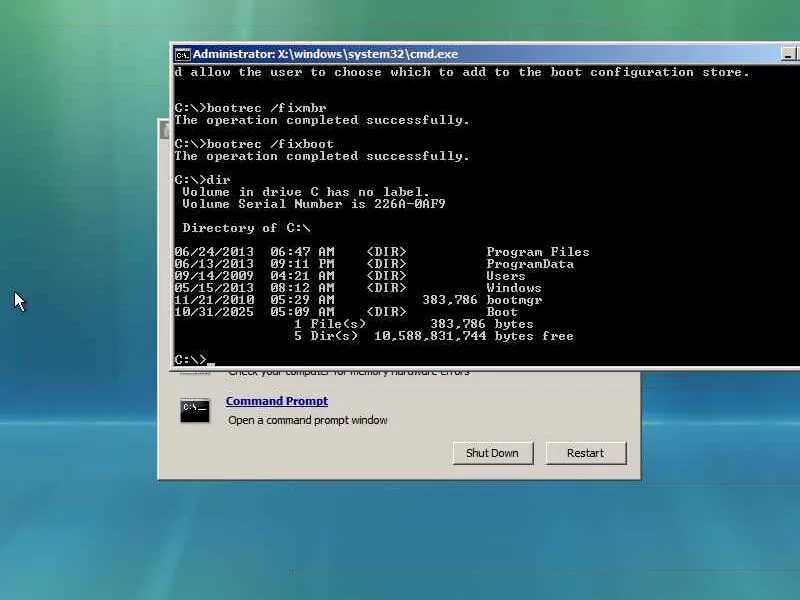Image resolution: width=800 pixels, height=600 pixels.
Task: Click the 'bootmgr' file entry
Action: (358, 300)
